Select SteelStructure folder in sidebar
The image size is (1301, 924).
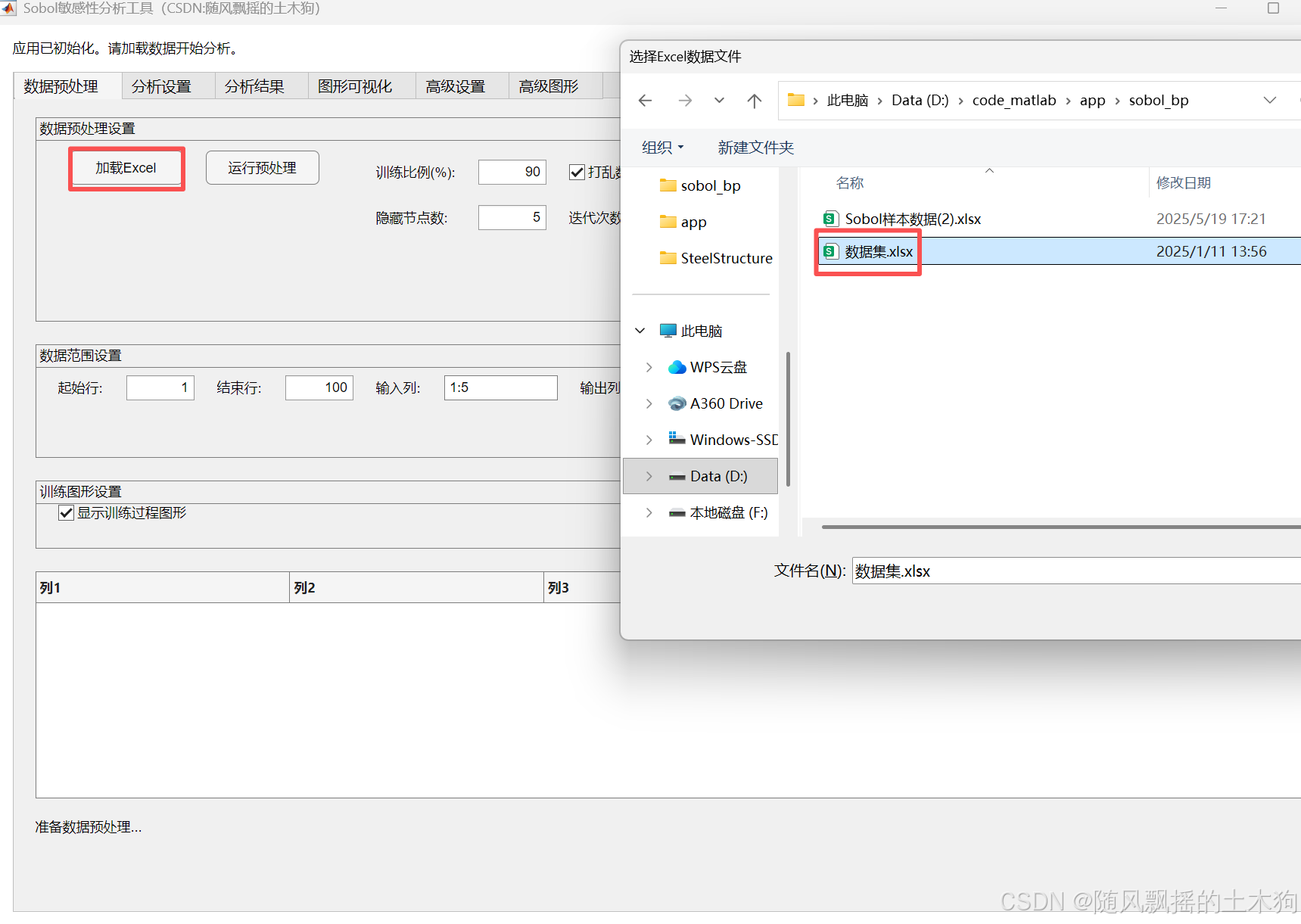point(716,258)
